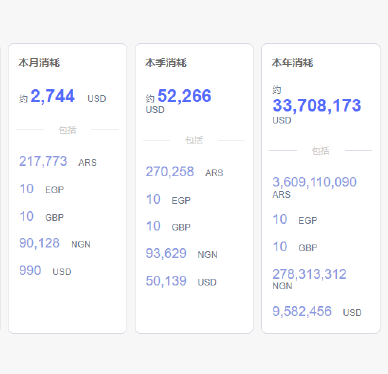The height and width of the screenshot is (374, 388).
Task: Click the 10 EGP row in 本年消耗
Action: (x=295, y=220)
